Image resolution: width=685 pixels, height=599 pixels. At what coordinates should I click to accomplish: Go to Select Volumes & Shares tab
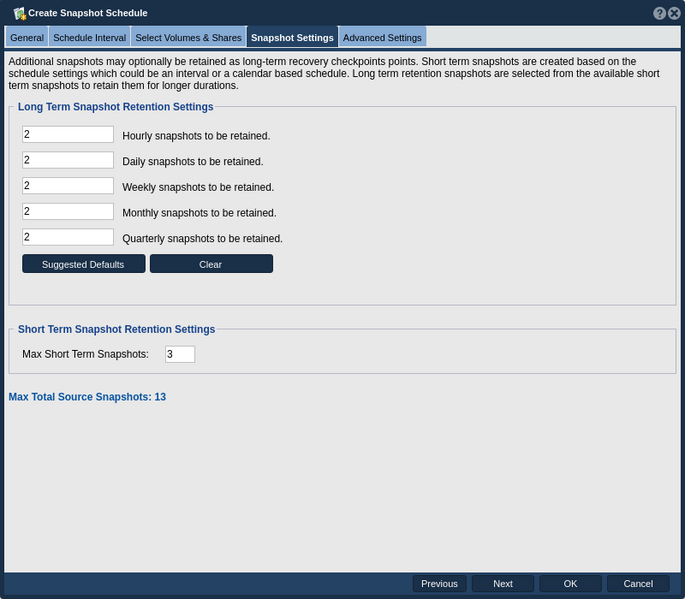click(188, 38)
